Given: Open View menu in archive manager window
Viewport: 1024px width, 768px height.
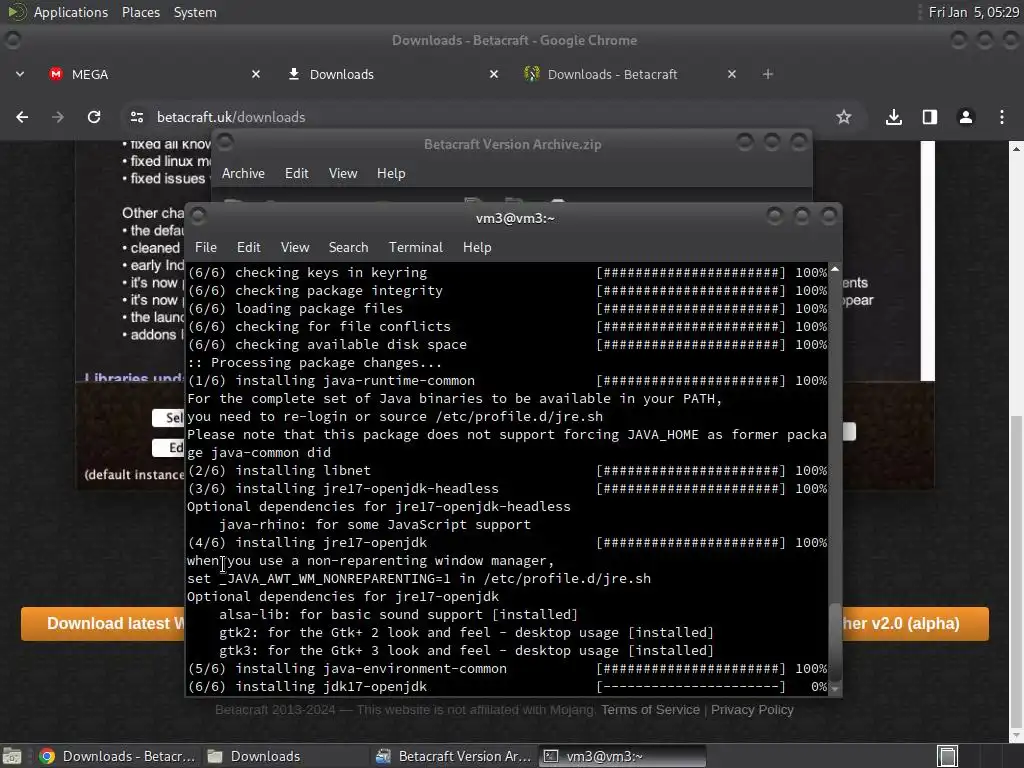Looking at the screenshot, I should tap(343, 173).
